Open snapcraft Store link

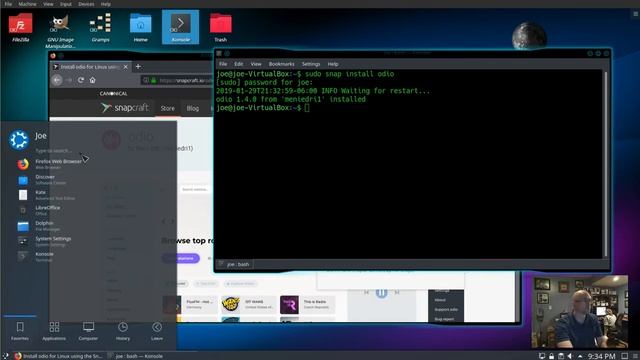pyautogui.click(x=167, y=108)
